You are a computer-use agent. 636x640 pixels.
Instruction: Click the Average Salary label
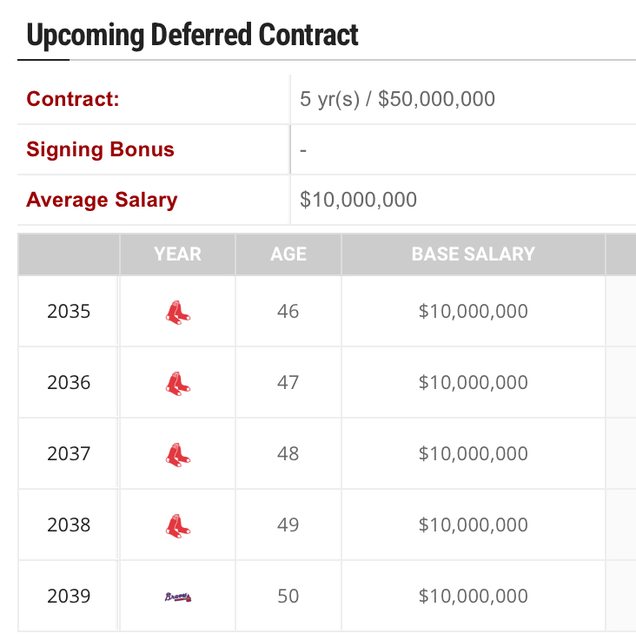[102, 200]
